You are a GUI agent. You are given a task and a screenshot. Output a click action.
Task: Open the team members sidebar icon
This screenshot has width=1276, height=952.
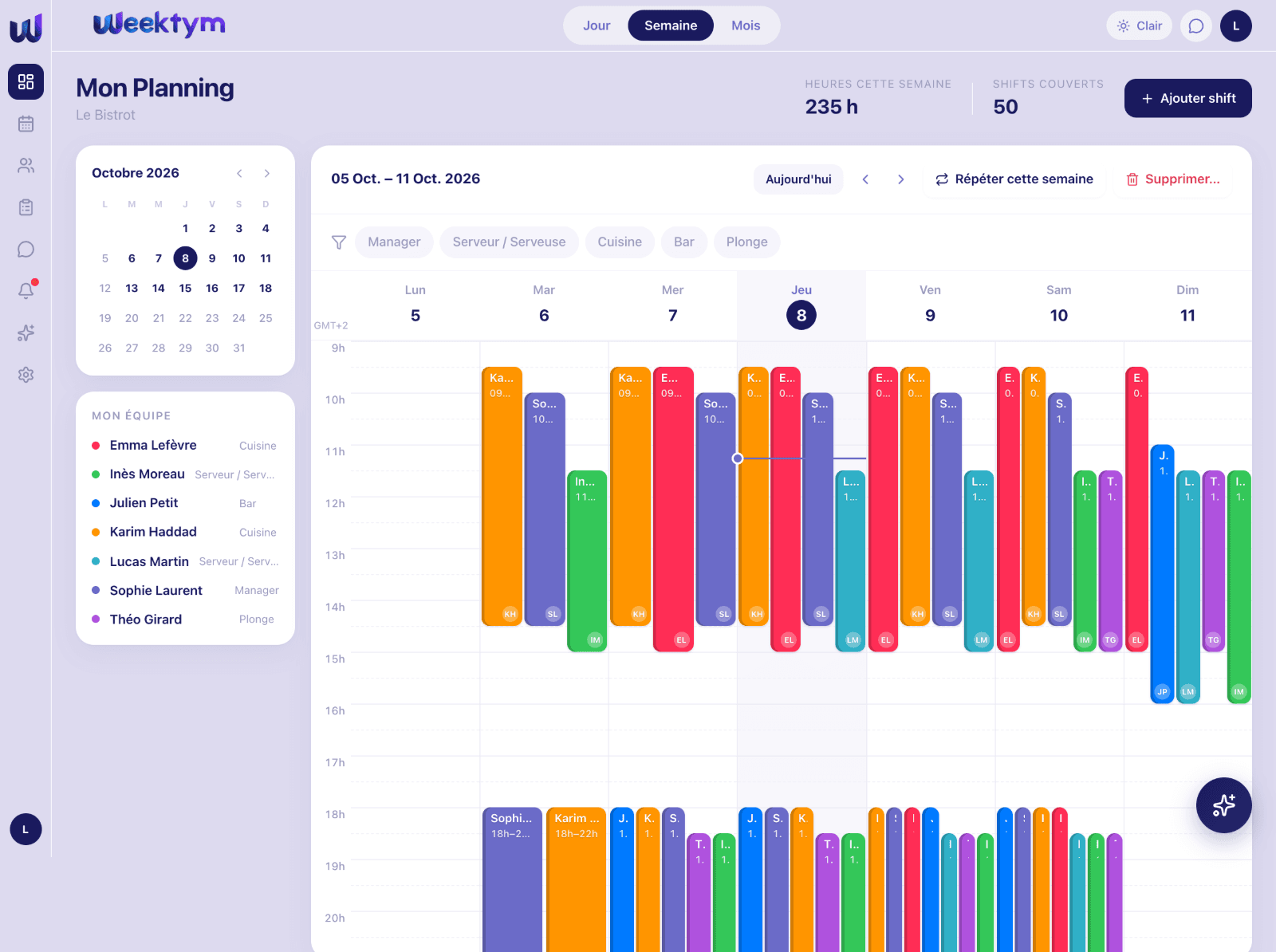click(26, 166)
